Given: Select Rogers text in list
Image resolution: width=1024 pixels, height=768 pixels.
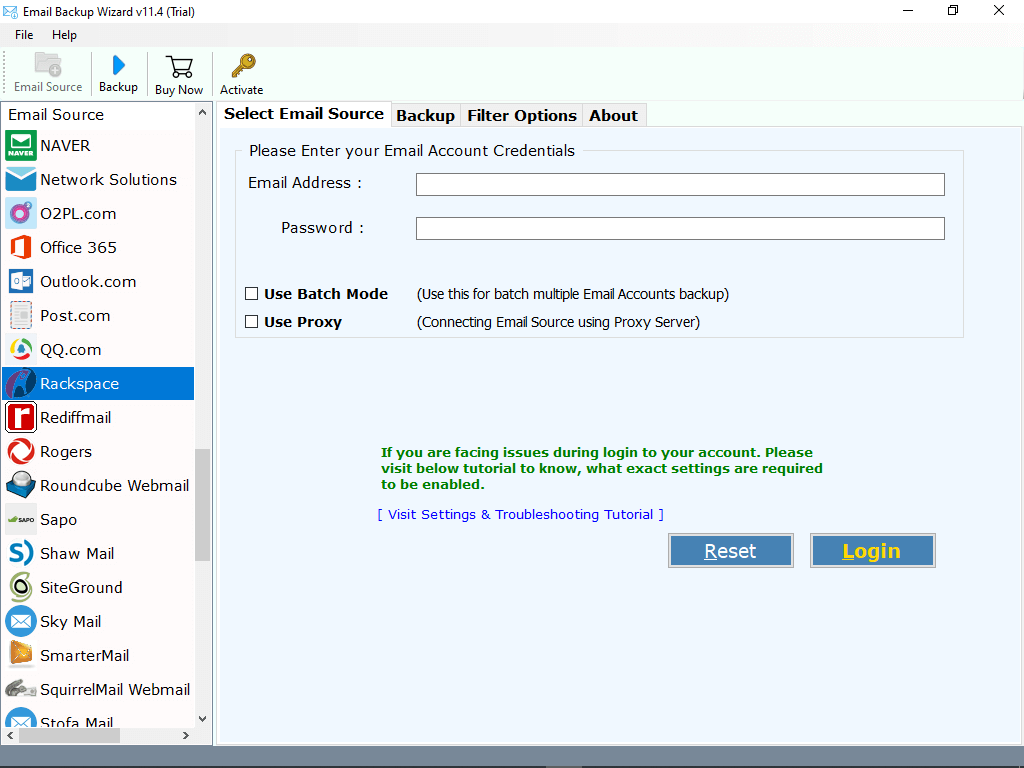Looking at the screenshot, I should (x=66, y=451).
